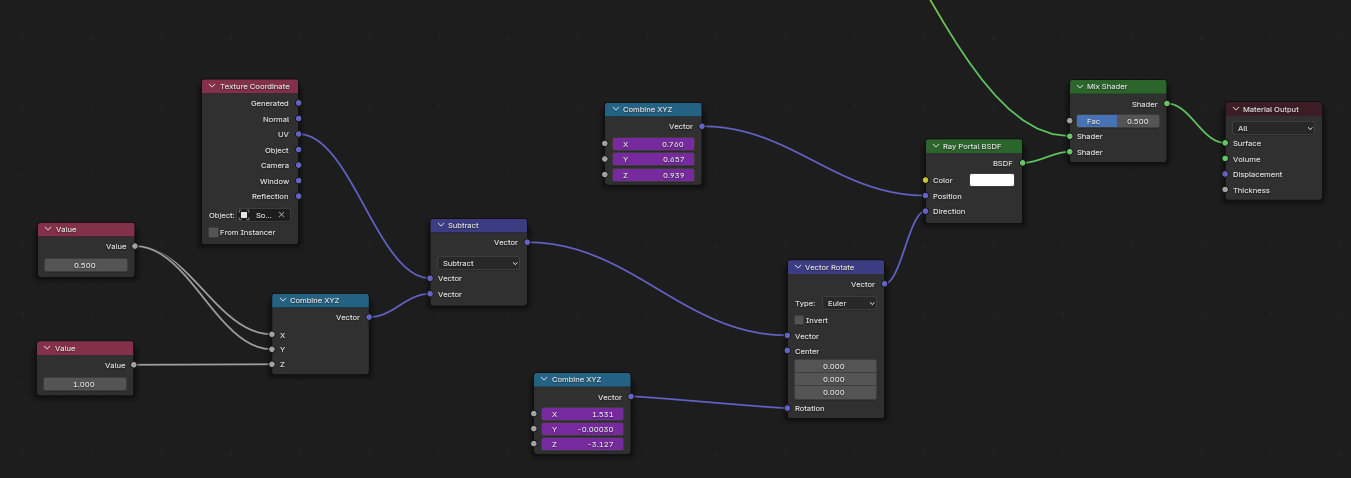Screen dimensions: 1351x478
Task: Toggle the Invert checkbox in Vector Rotate
Action: 799,320
